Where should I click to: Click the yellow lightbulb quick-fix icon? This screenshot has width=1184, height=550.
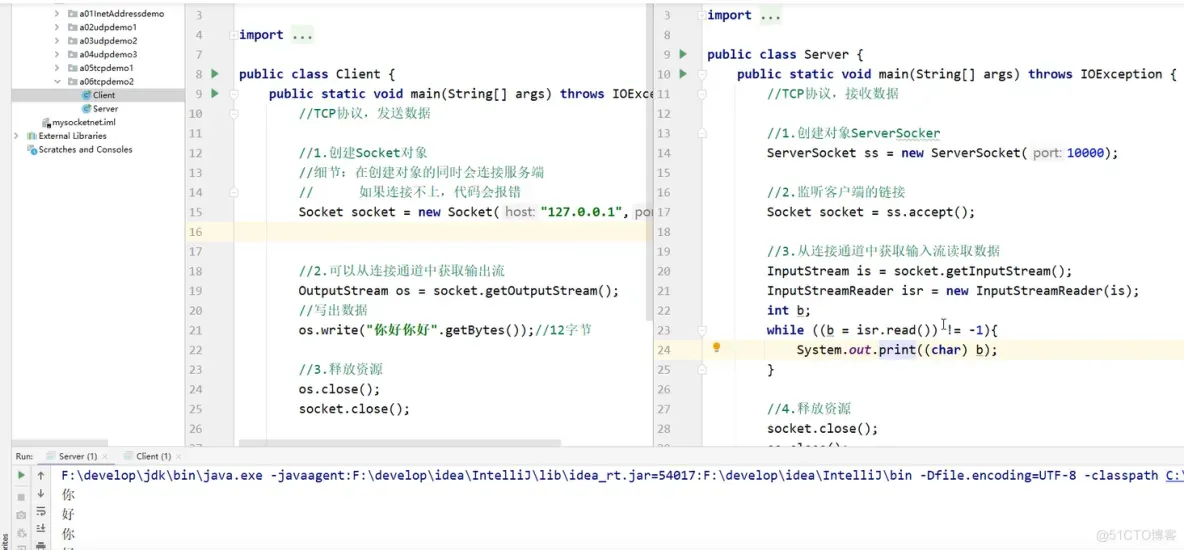[x=717, y=348]
